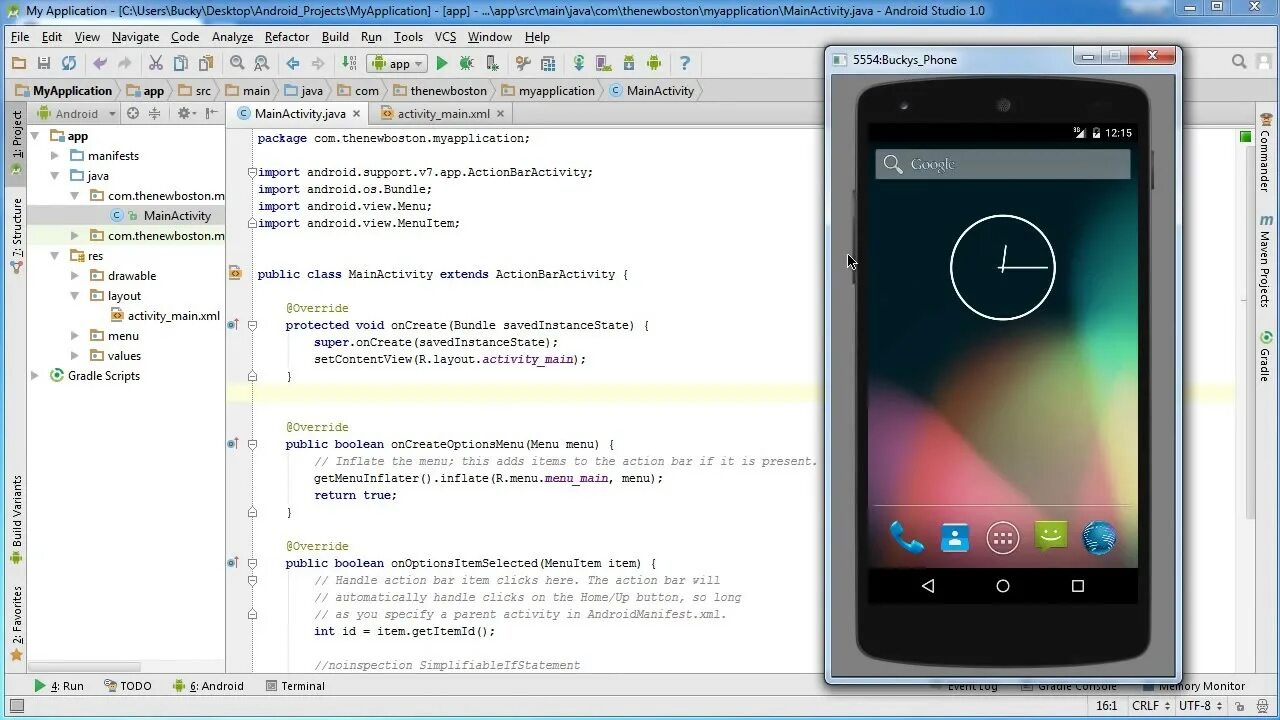Viewport: 1280px width, 720px height.
Task: Hide the project panel icon
Action: 211,113
